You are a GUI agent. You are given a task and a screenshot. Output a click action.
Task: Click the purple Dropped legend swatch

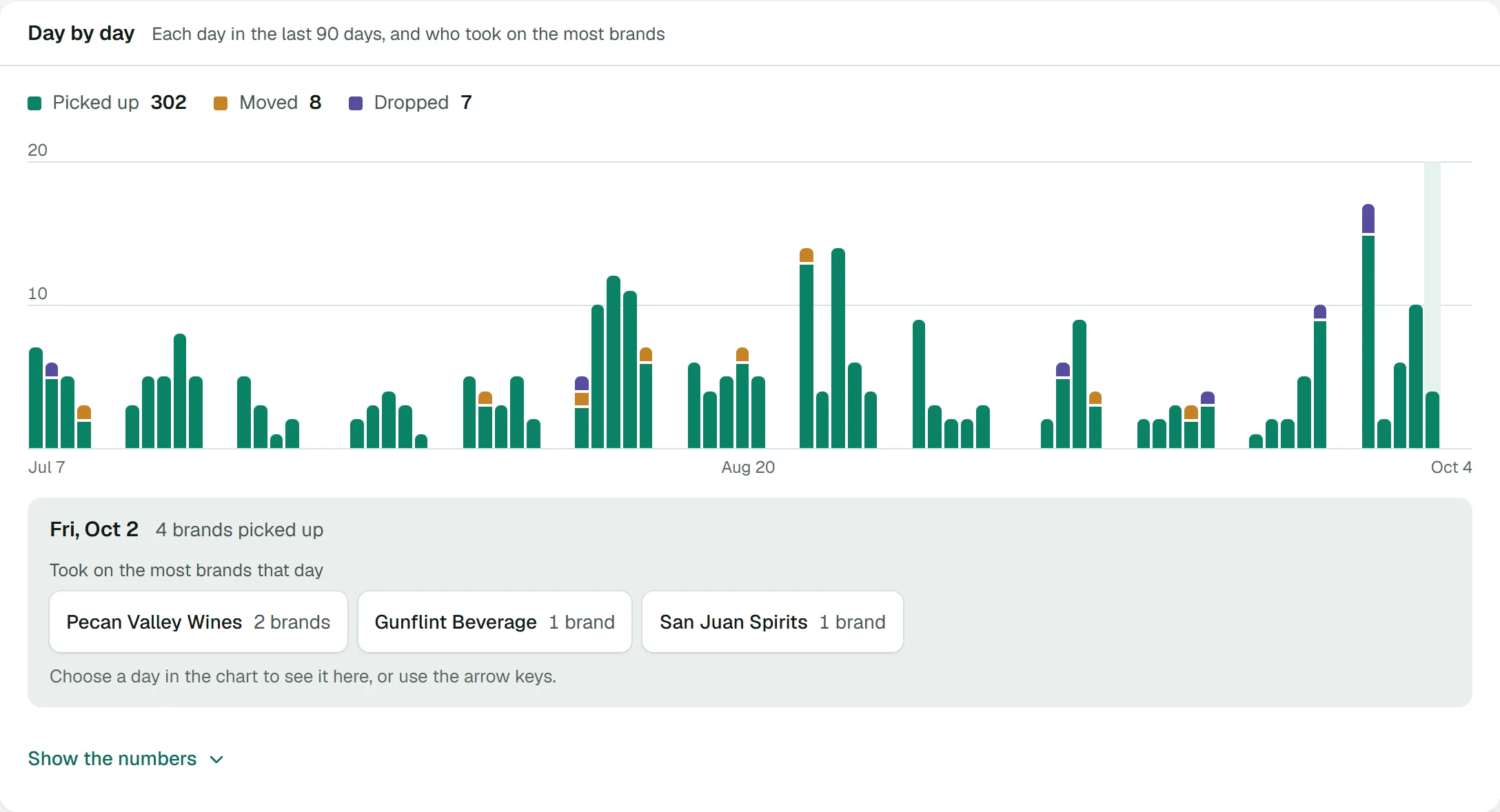pyautogui.click(x=356, y=103)
